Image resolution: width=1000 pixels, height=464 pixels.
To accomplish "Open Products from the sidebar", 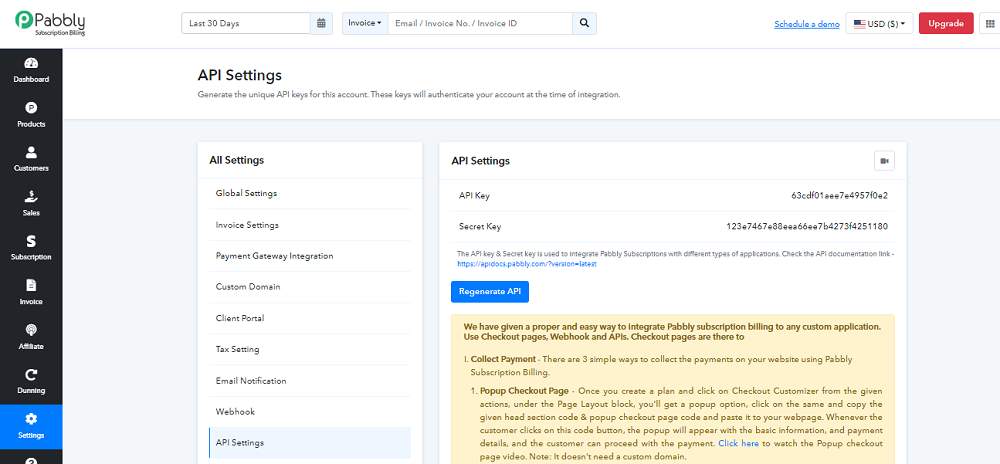I will pos(31,115).
